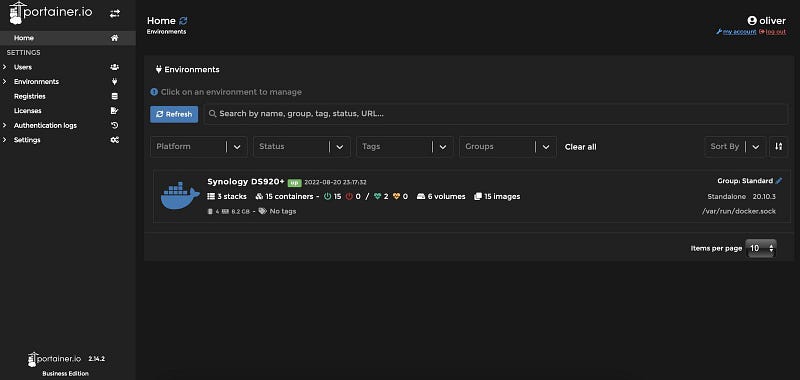Expand the Authentication logs chevron
Viewport: 800px width, 380px height.
[4, 125]
